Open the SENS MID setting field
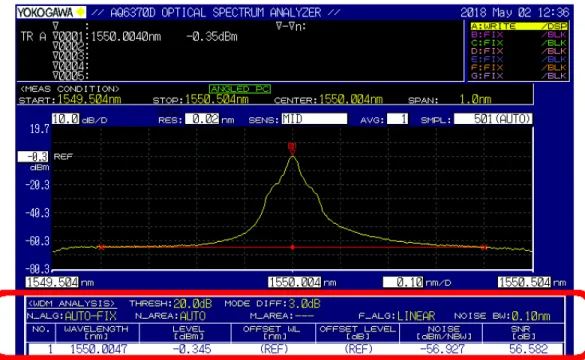 (x=314, y=119)
